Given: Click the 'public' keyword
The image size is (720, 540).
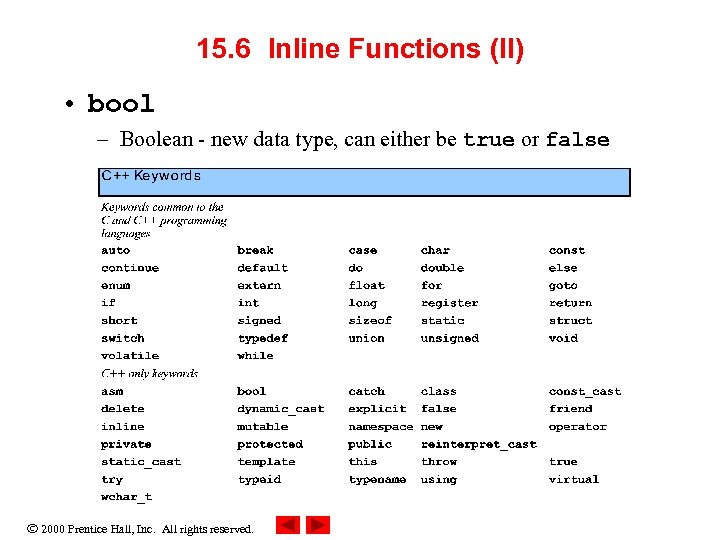Looking at the screenshot, I should coord(370,444).
